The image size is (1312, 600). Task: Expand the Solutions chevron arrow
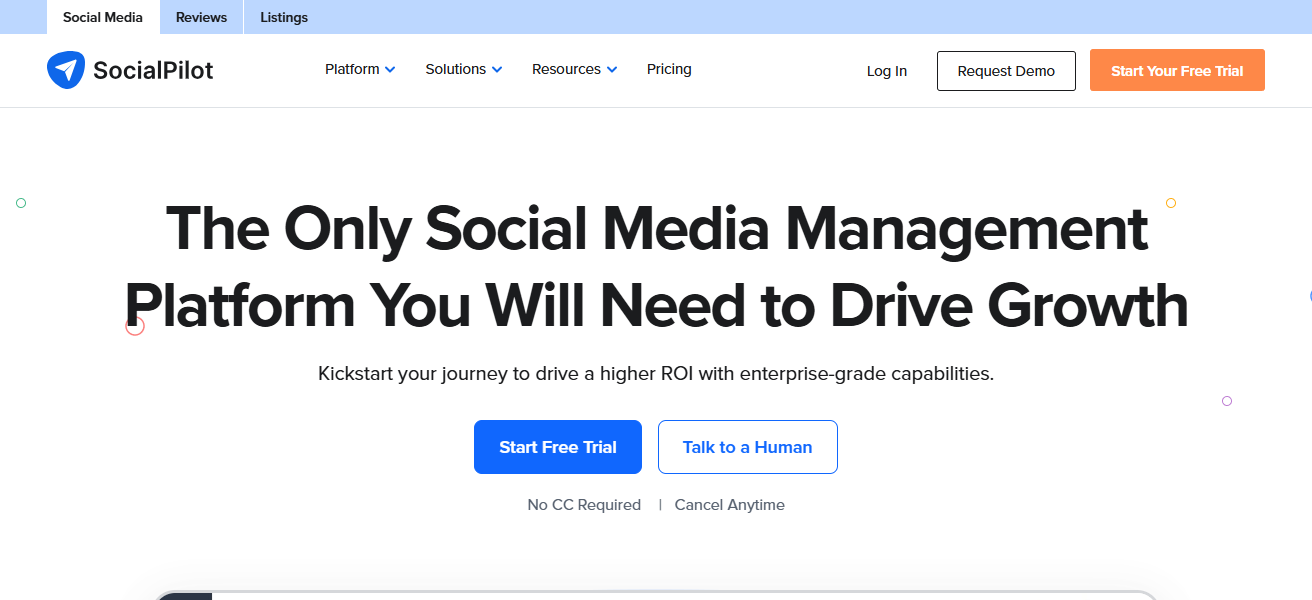[498, 69]
